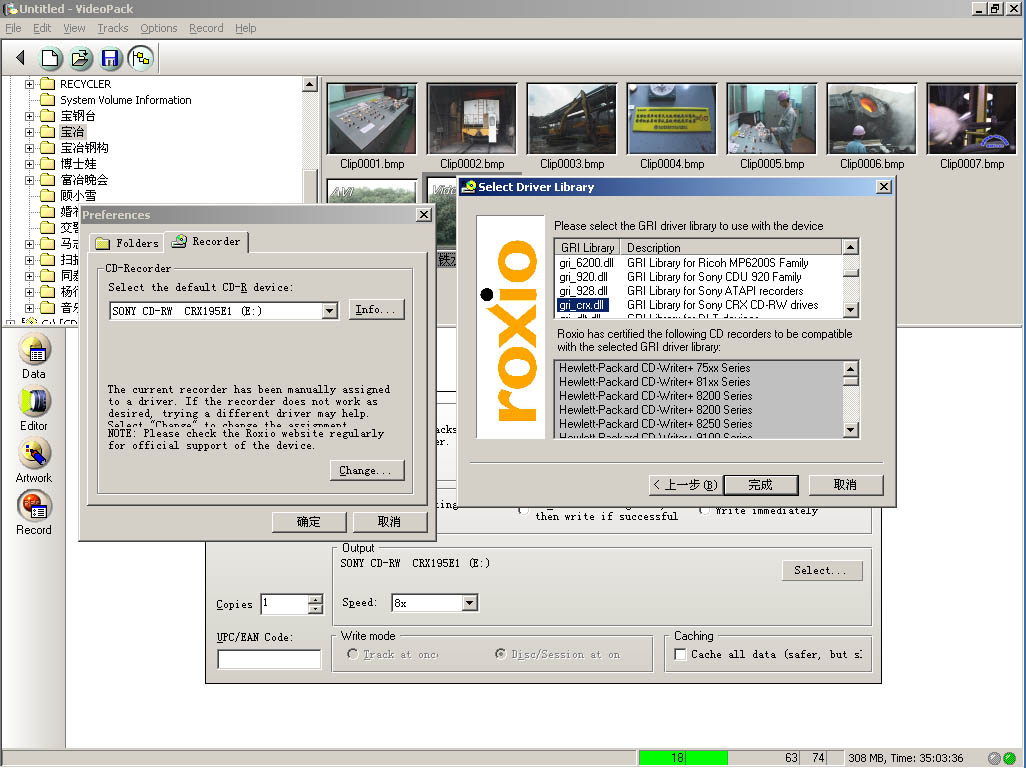Select Write immediately radio button
The height and width of the screenshot is (768, 1026).
704,510
